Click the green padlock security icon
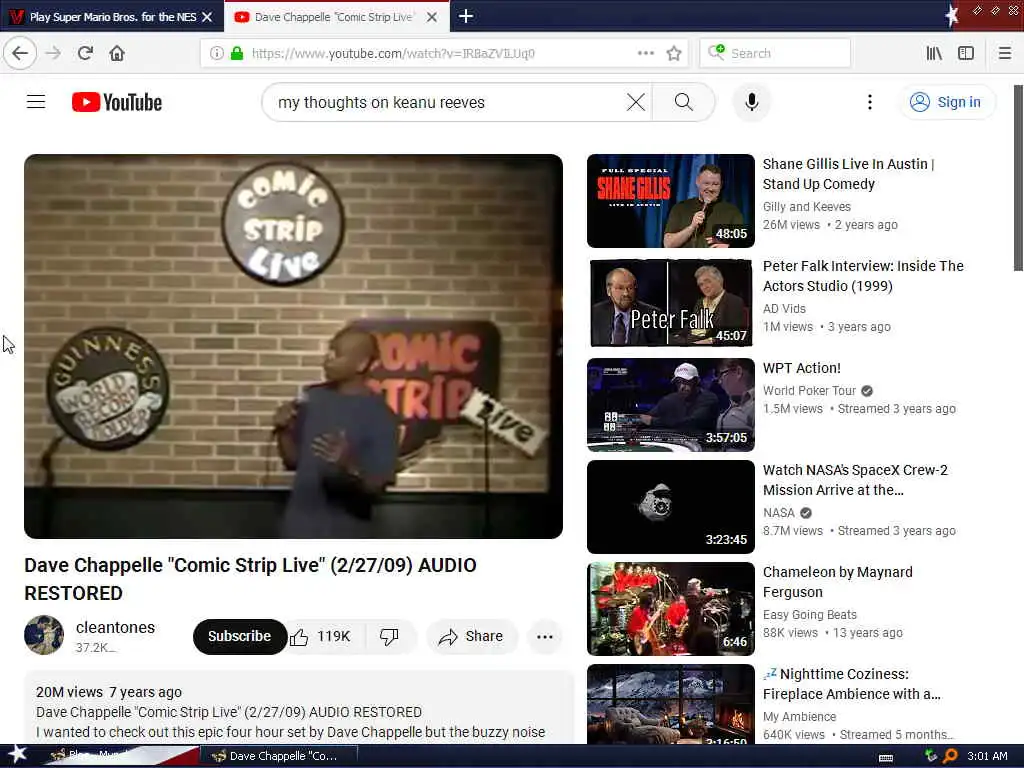The height and width of the screenshot is (768, 1024). coord(237,54)
